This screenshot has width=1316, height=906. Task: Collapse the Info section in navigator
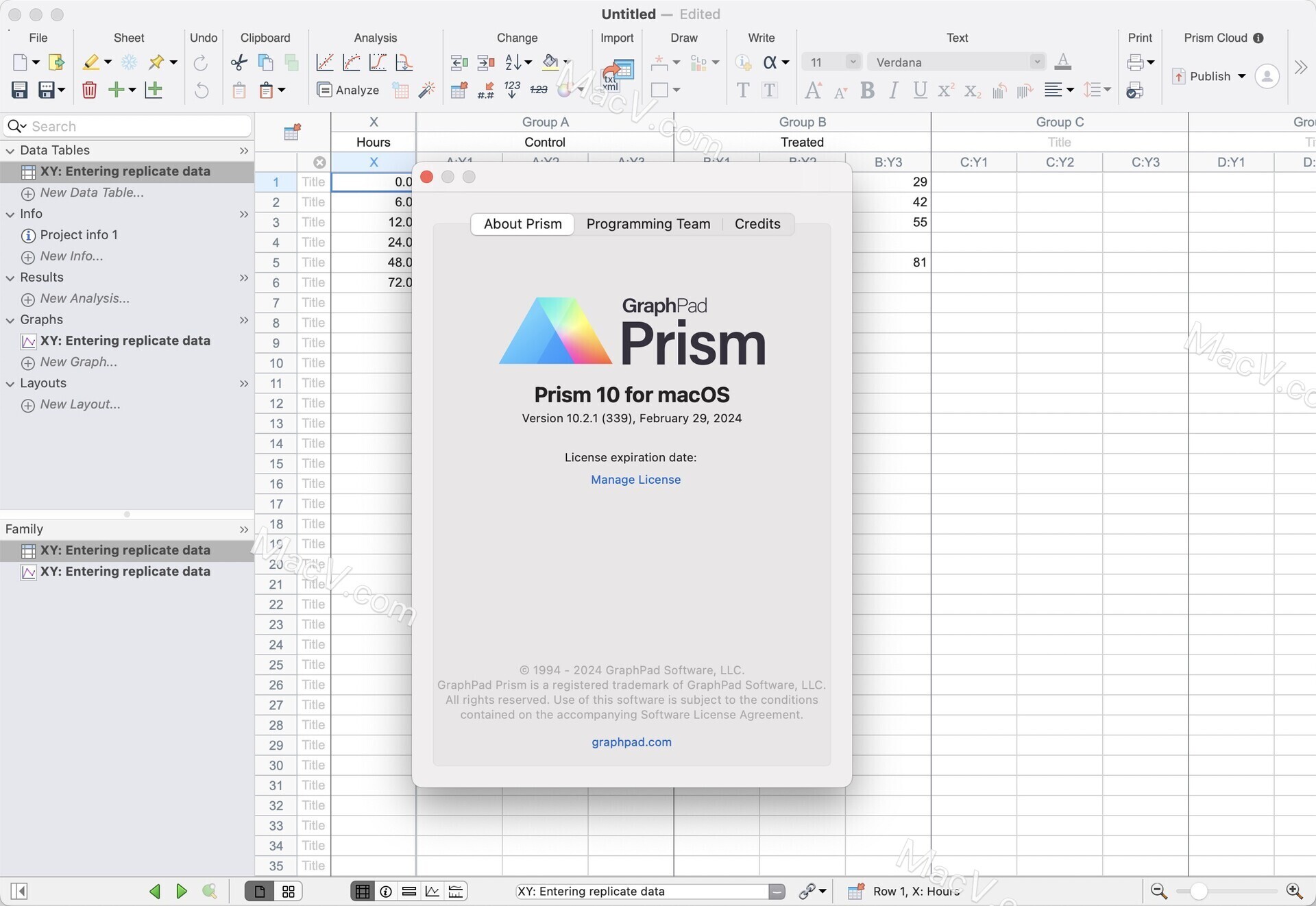click(10, 214)
